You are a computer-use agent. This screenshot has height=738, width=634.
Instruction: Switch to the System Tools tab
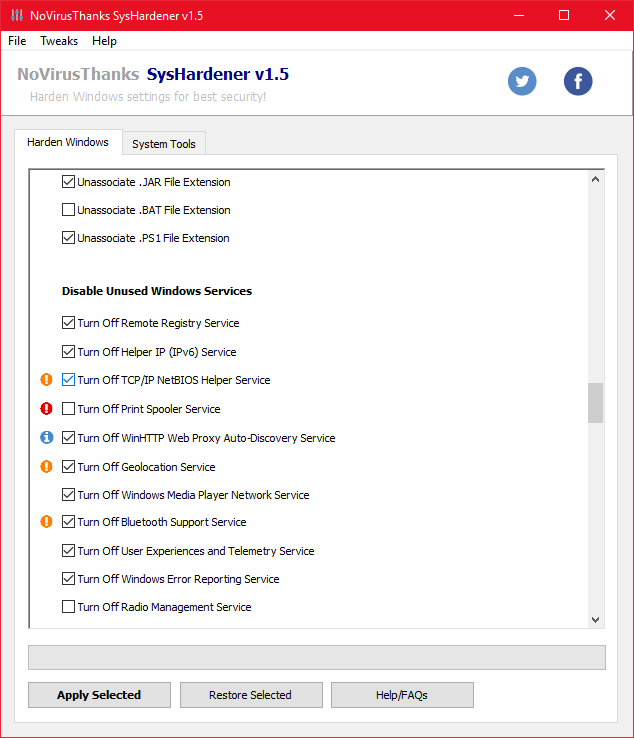164,144
